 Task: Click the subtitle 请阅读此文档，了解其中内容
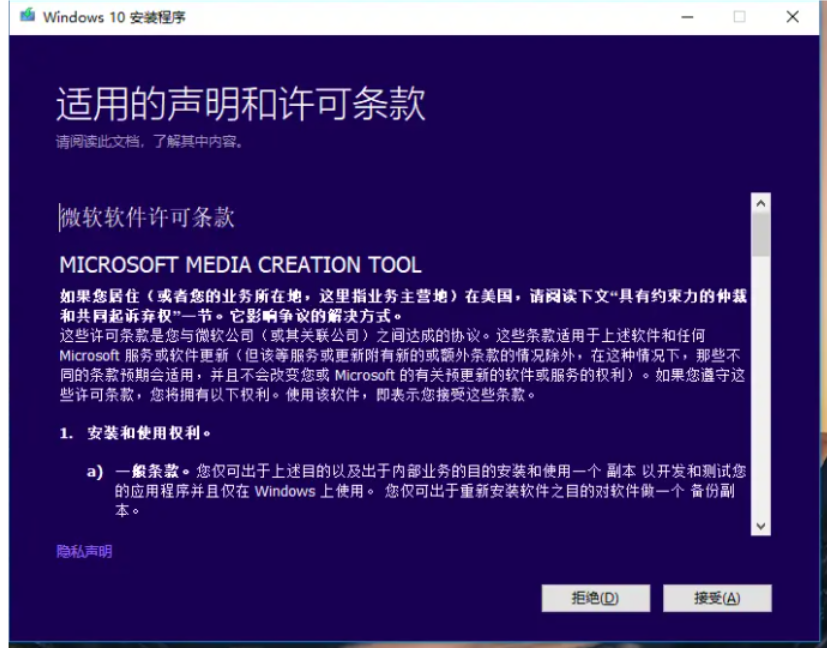click(149, 142)
